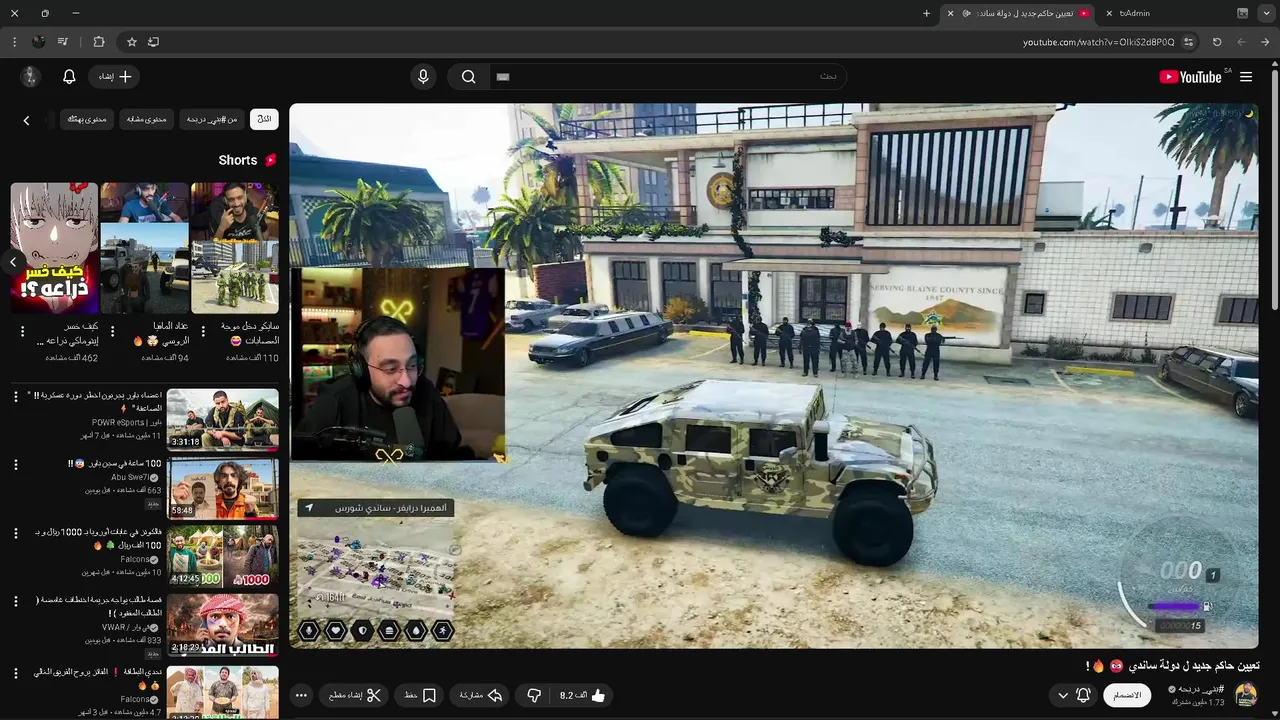1280x720 pixels.
Task: Select the 'محتوى يهمك' filter chip
Action: point(87,119)
